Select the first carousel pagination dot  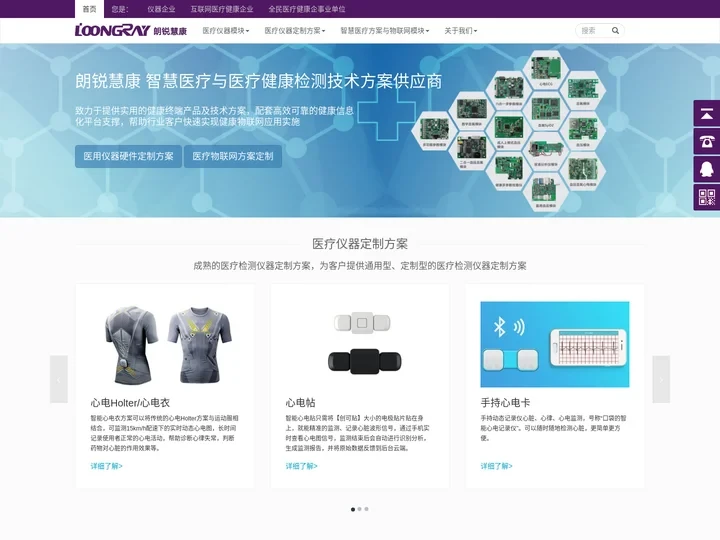pyautogui.click(x=353, y=509)
